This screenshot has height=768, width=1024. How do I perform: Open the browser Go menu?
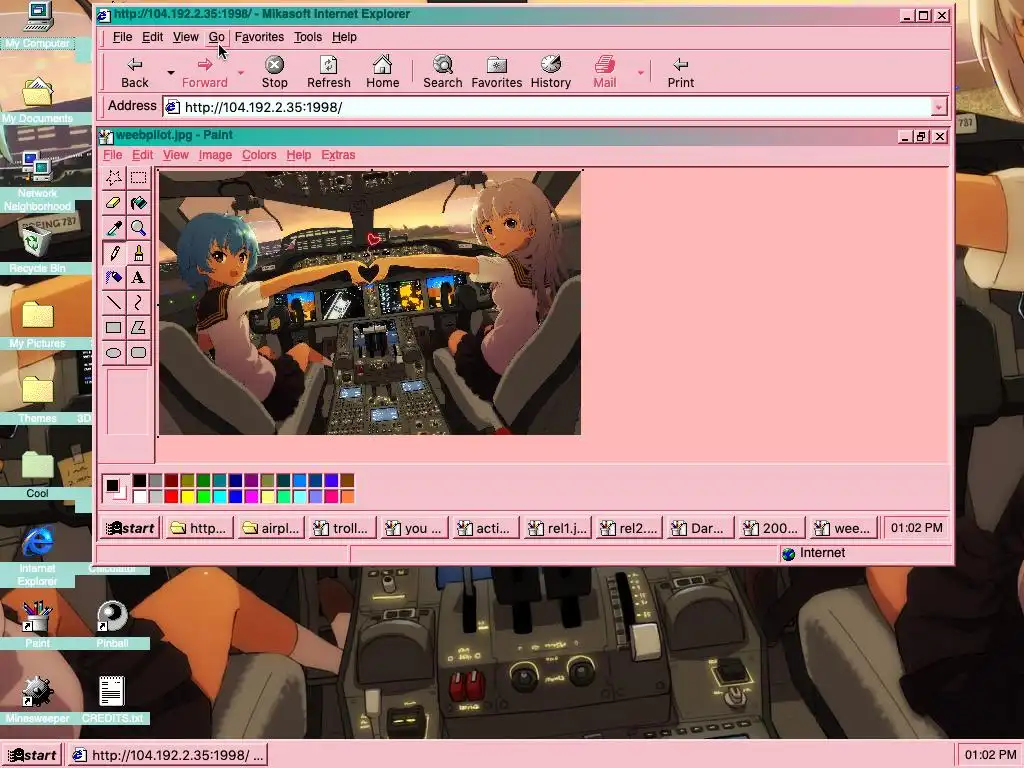coord(216,37)
